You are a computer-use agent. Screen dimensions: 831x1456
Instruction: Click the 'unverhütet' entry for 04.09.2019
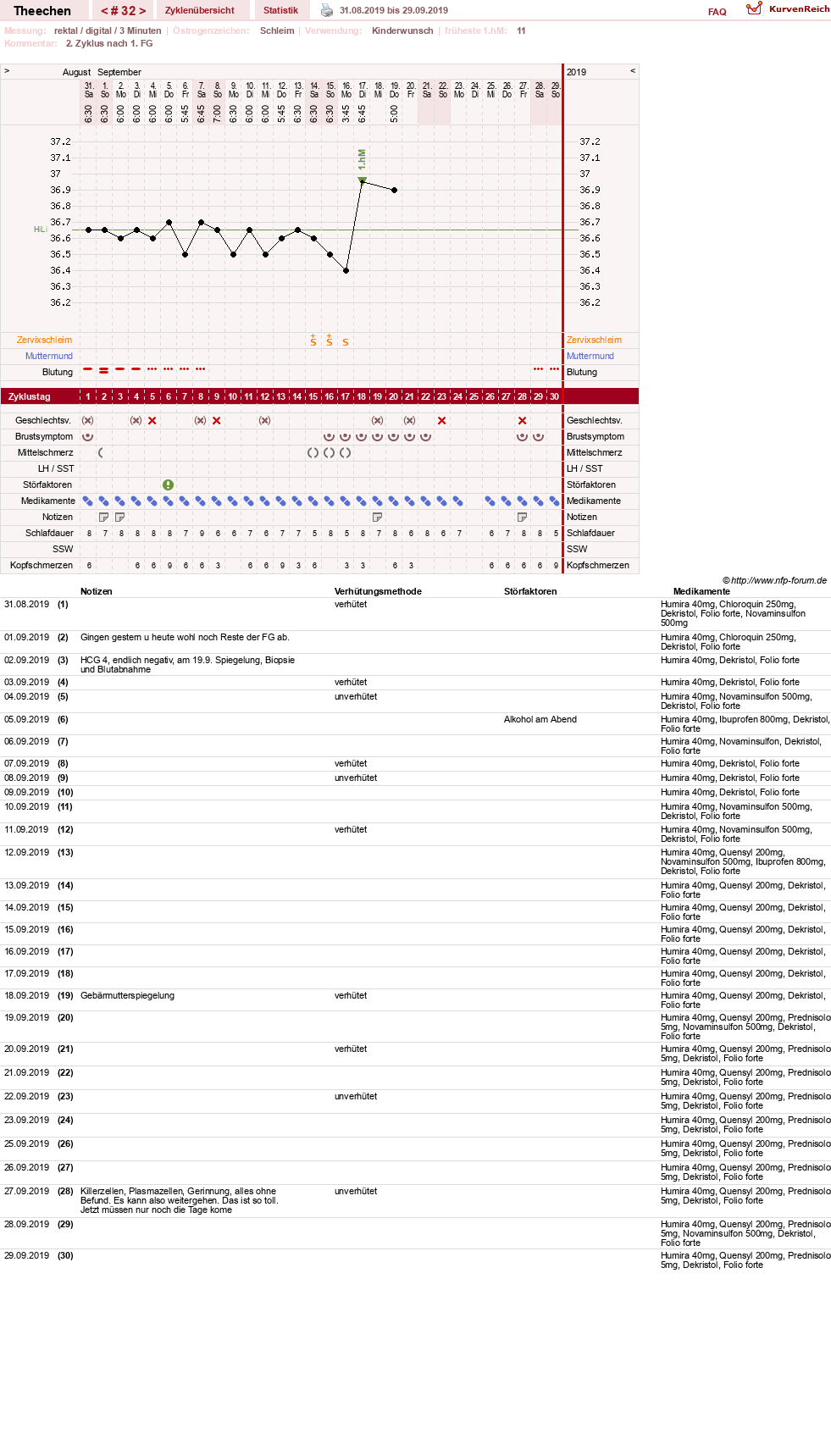pos(356,696)
